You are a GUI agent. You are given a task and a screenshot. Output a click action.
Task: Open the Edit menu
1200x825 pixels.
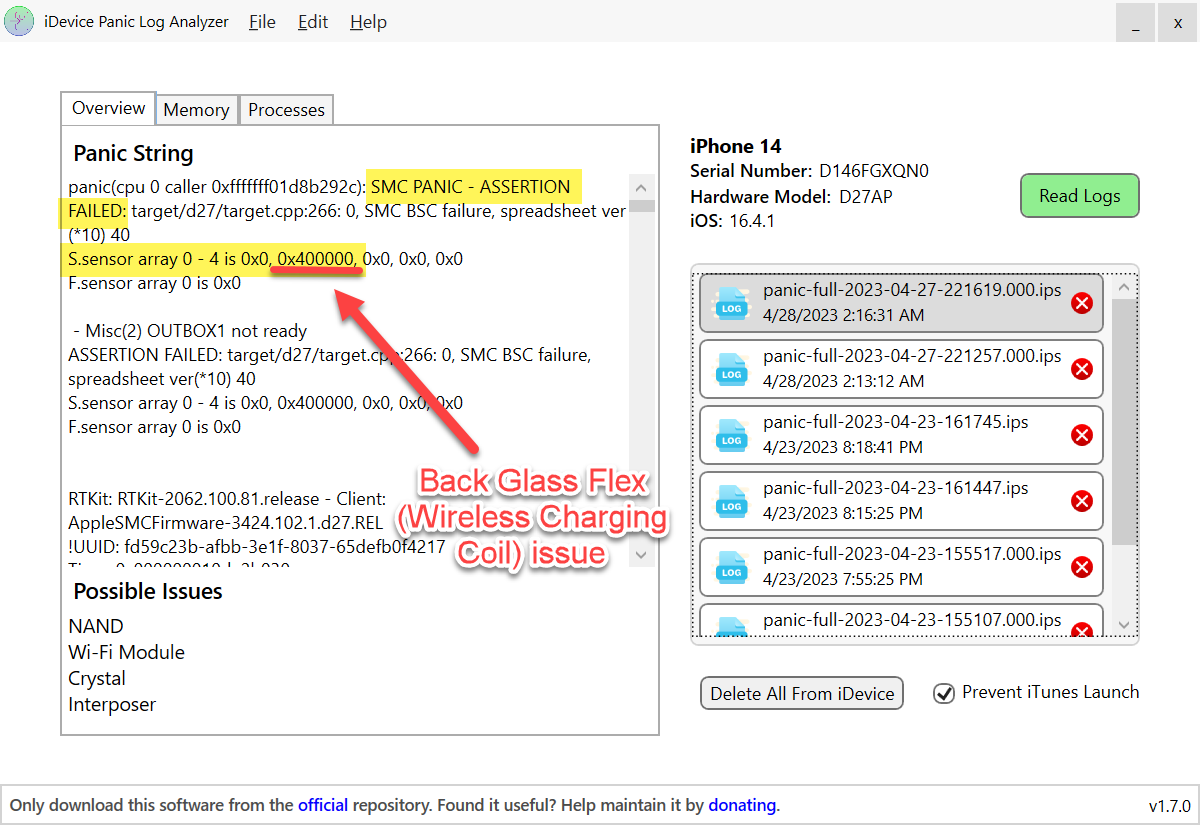click(x=313, y=22)
